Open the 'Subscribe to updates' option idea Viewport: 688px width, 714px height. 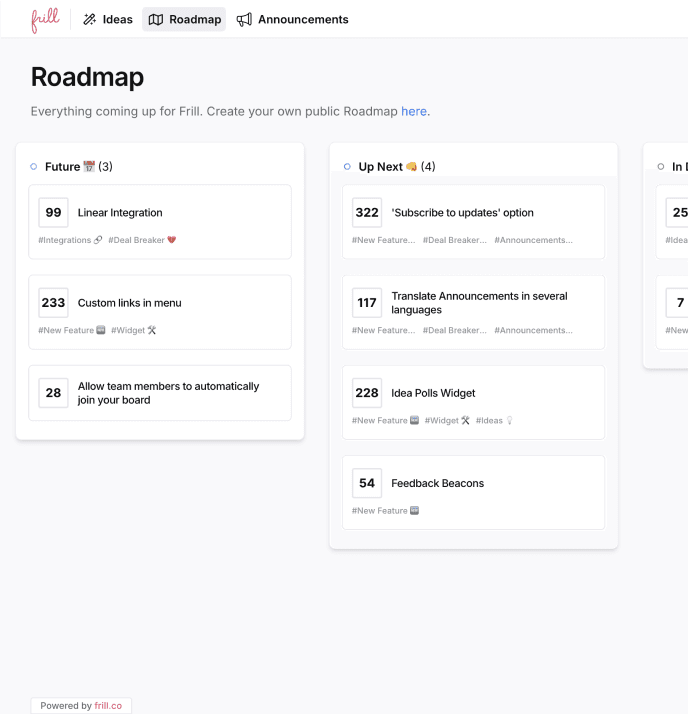click(x=462, y=213)
